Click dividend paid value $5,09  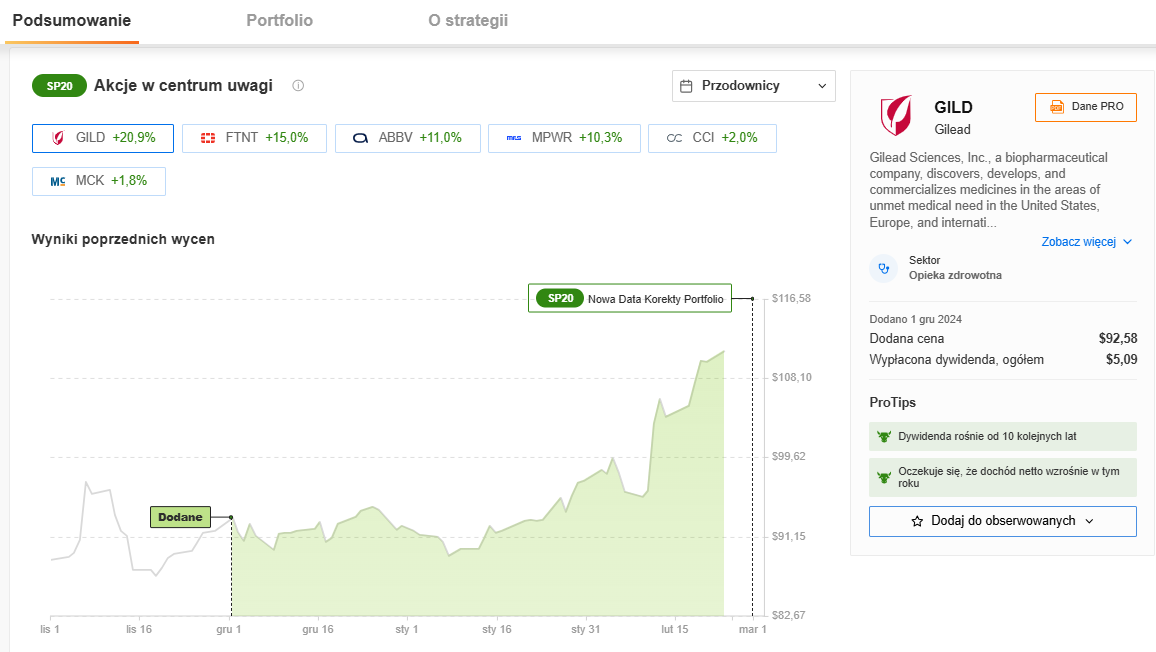pos(1121,360)
